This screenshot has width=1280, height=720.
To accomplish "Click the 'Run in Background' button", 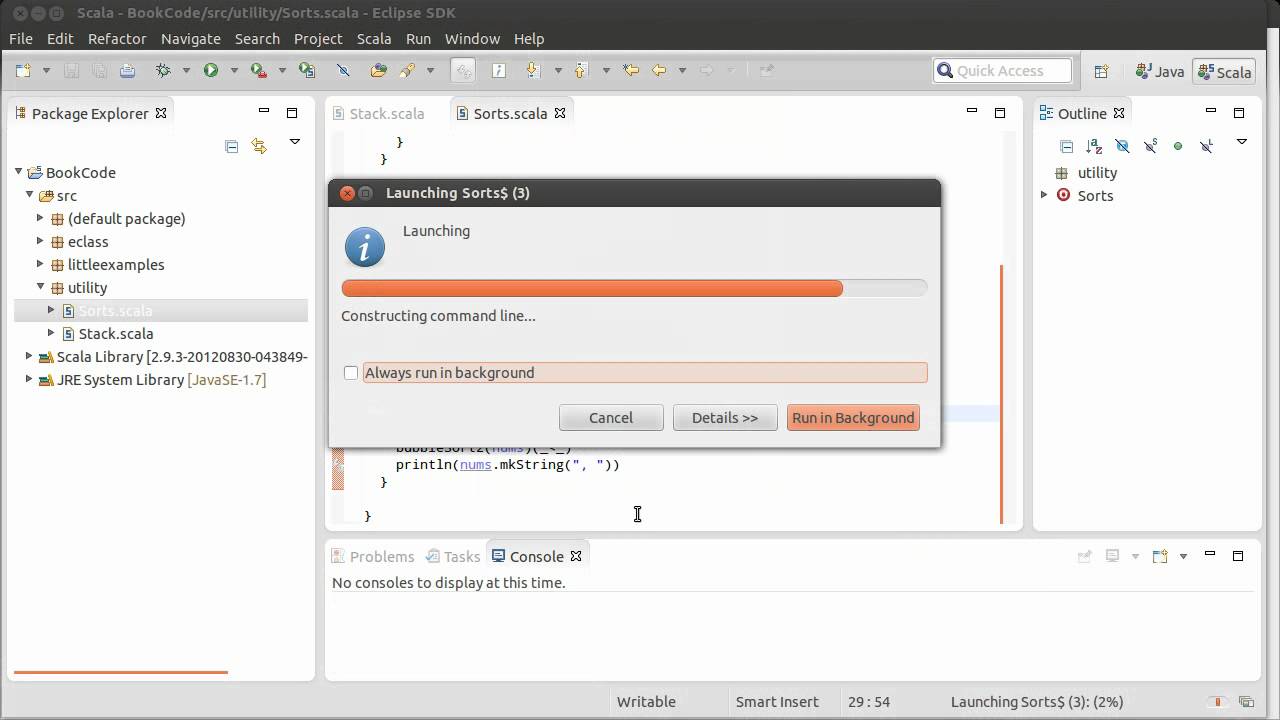I will click(853, 418).
